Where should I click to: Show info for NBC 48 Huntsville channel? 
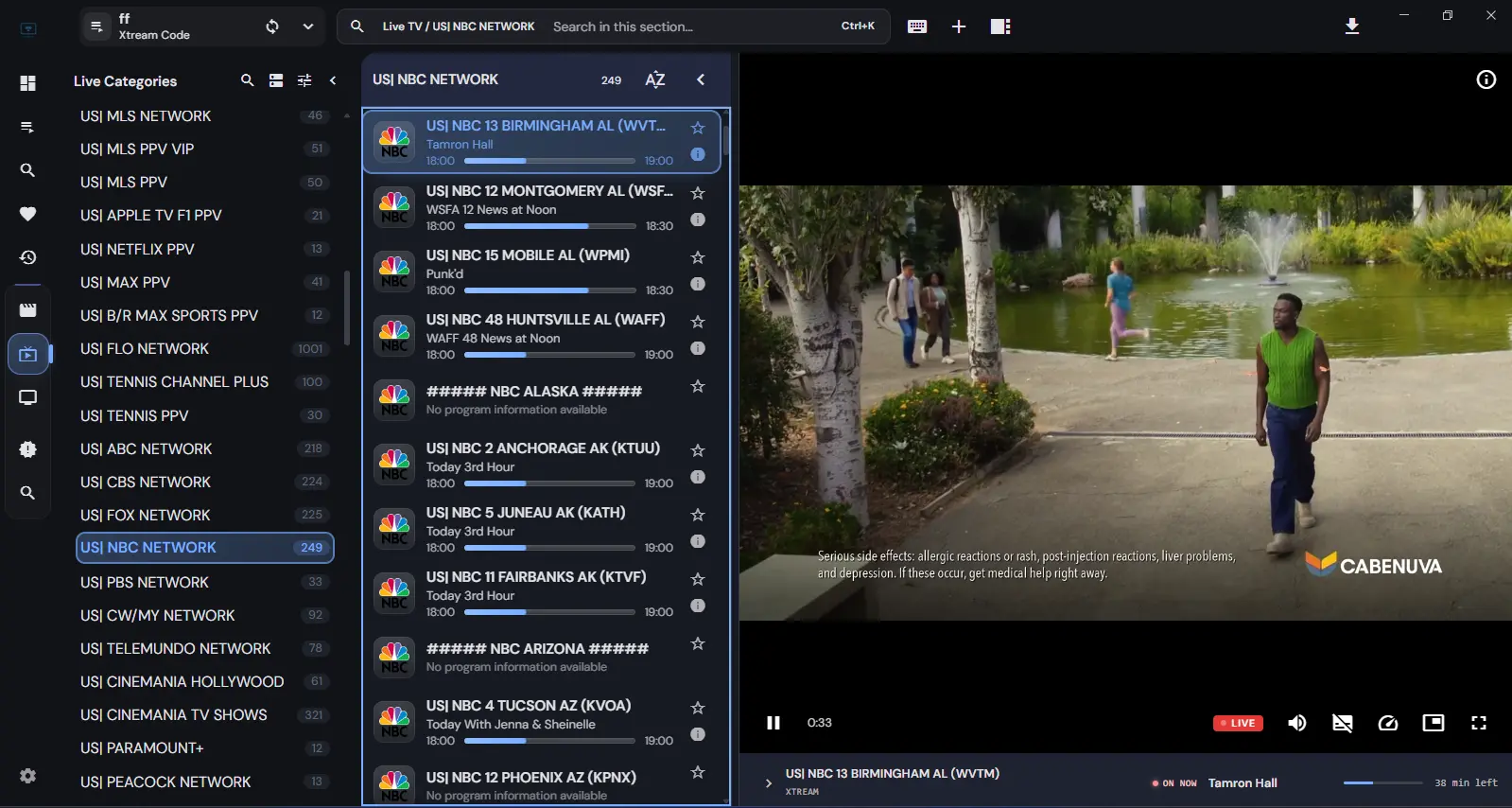pos(698,348)
